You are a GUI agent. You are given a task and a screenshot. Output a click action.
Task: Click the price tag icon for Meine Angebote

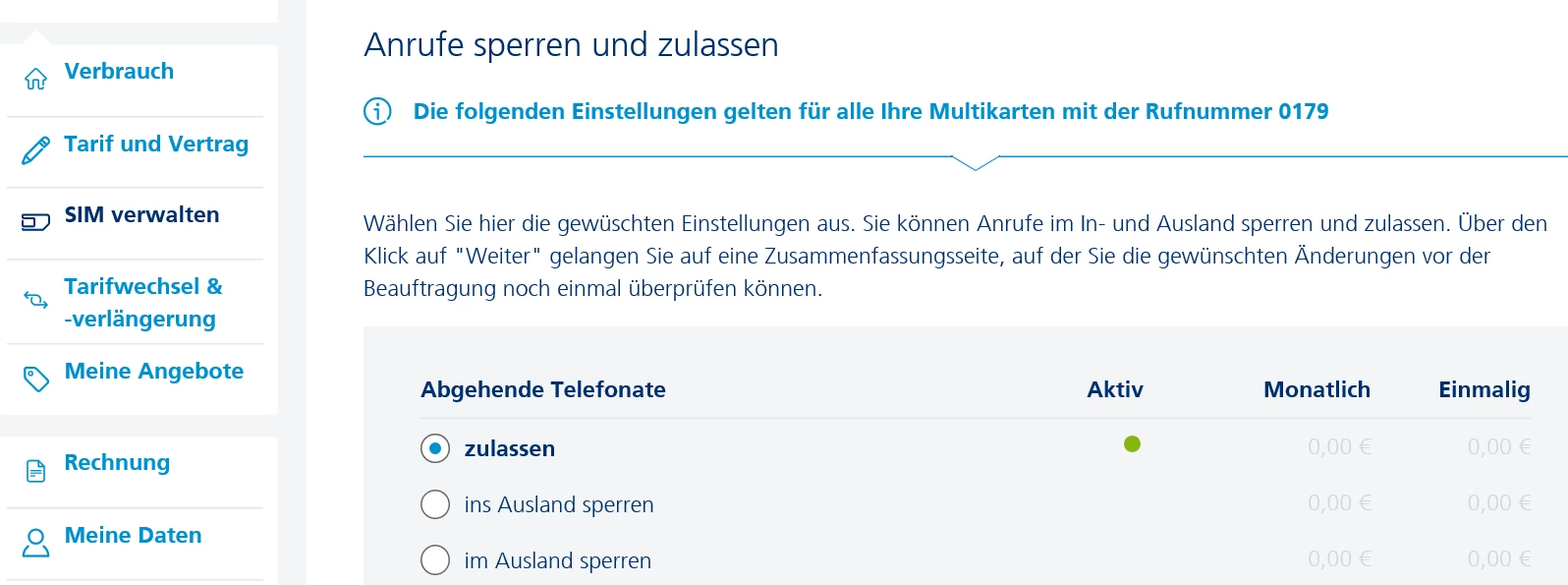(36, 379)
